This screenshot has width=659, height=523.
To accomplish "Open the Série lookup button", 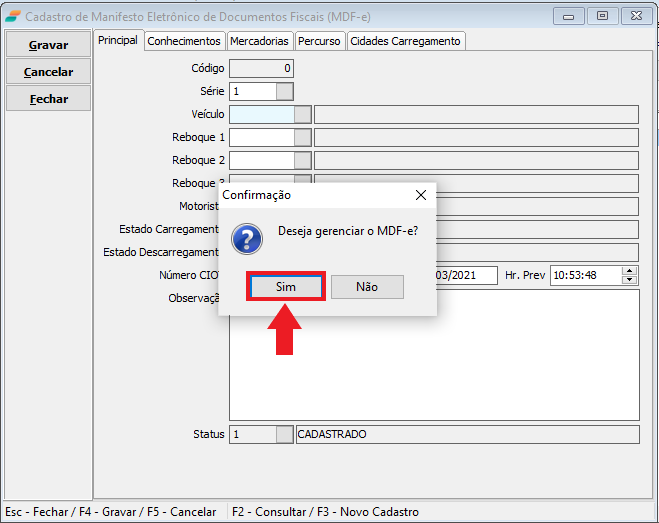I will click(x=285, y=91).
